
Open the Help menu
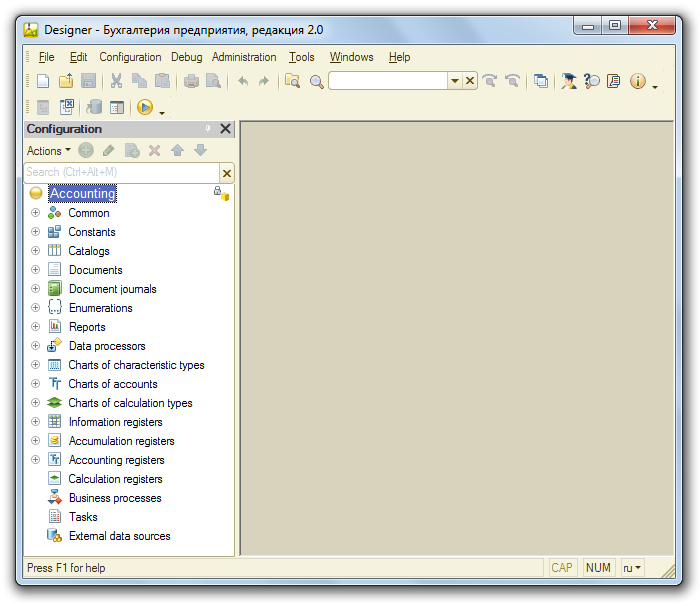tap(400, 57)
